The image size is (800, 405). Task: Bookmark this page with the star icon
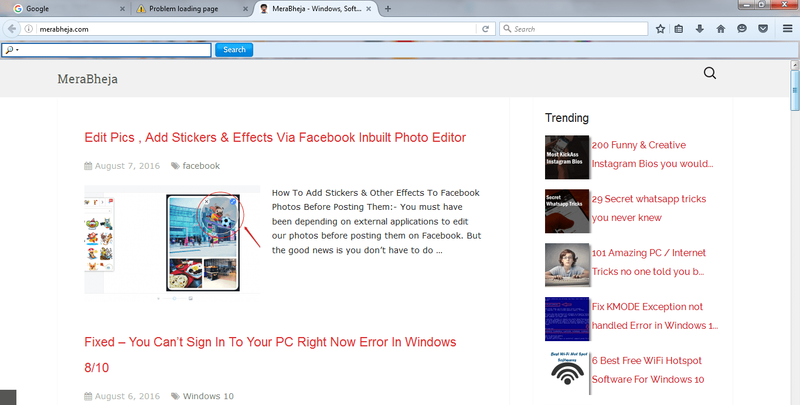tap(660, 29)
